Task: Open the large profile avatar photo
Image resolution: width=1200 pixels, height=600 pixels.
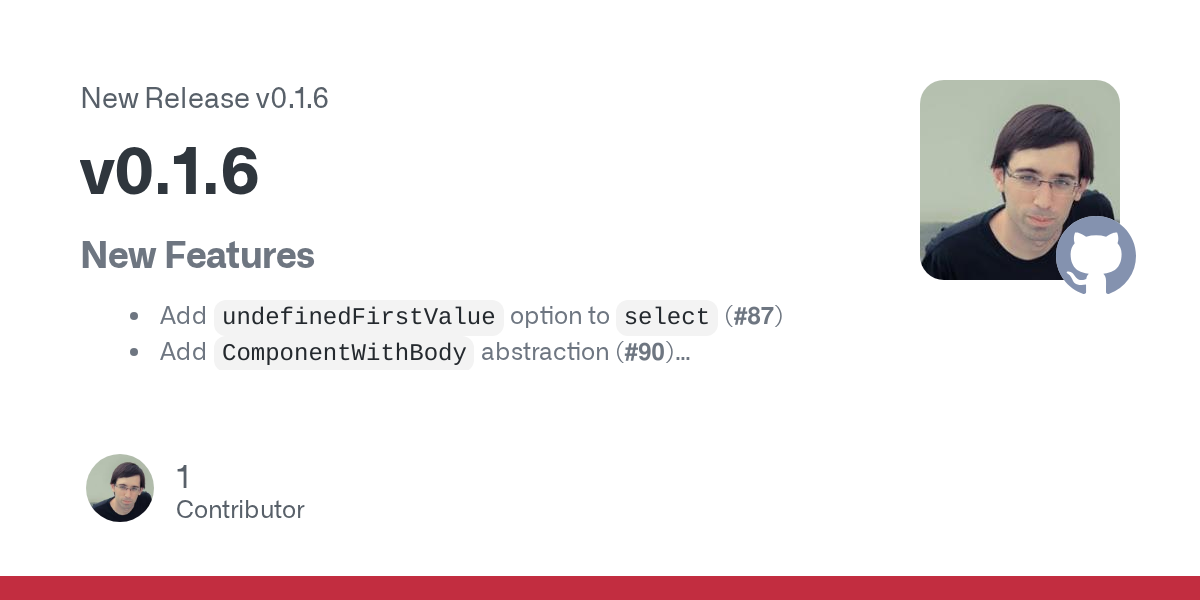Action: tap(1010, 170)
